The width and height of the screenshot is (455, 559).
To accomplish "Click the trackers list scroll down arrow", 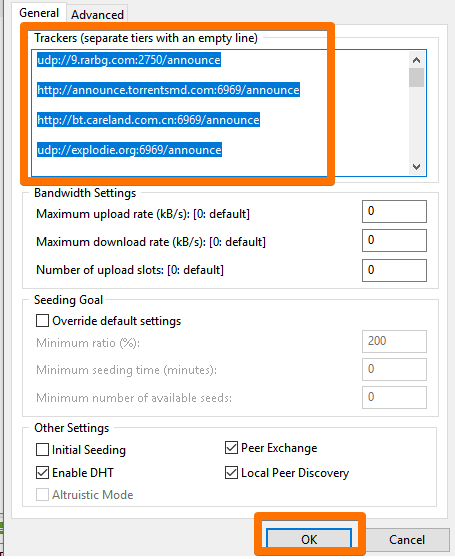I will 416,166.
